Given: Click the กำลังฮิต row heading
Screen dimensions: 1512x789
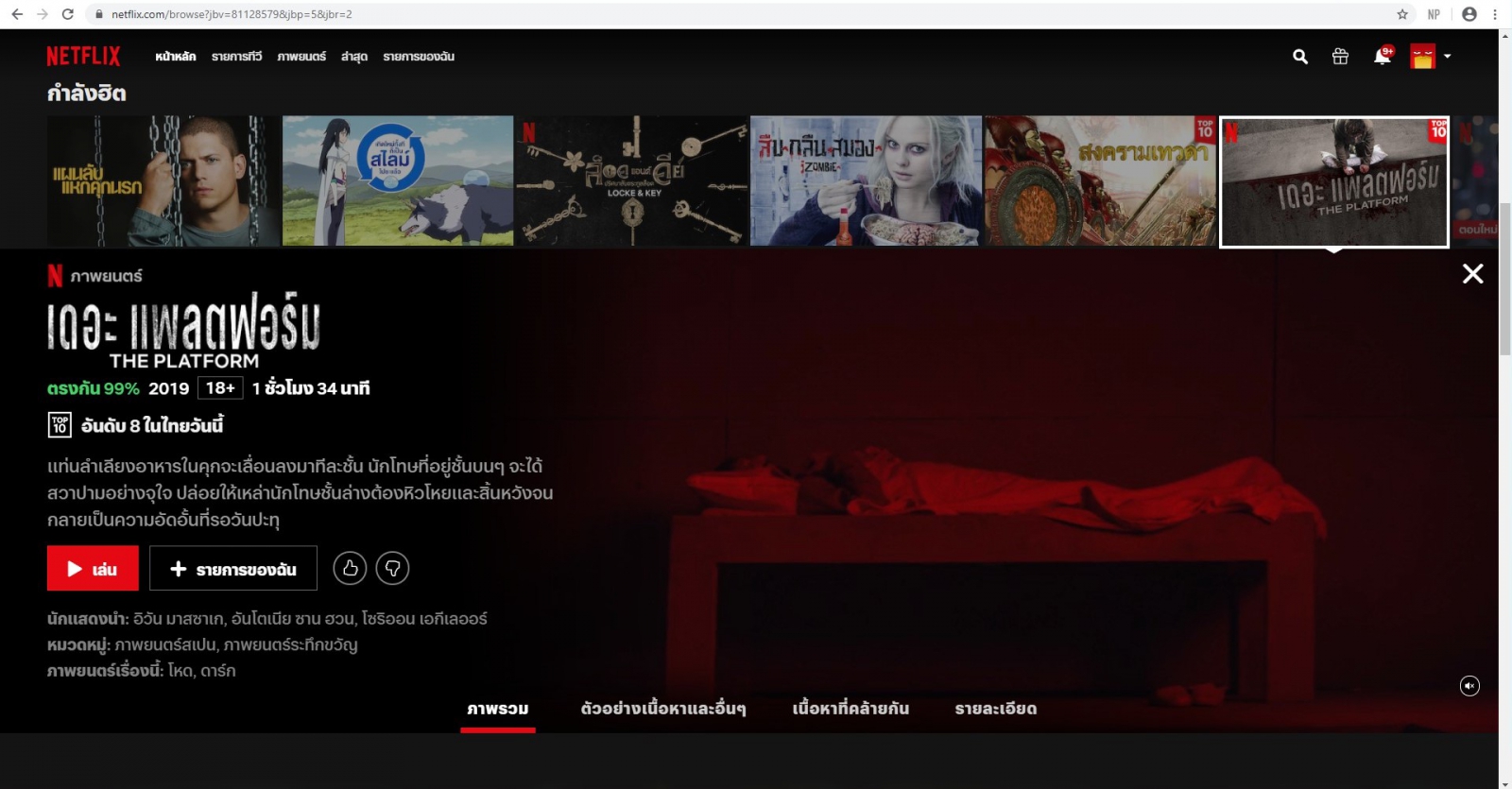Looking at the screenshot, I should pyautogui.click(x=86, y=93).
